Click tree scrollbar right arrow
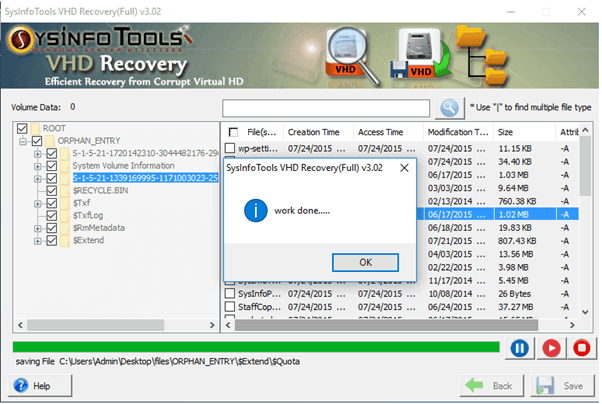Viewport: 602px width, 404px height. pos(212,325)
